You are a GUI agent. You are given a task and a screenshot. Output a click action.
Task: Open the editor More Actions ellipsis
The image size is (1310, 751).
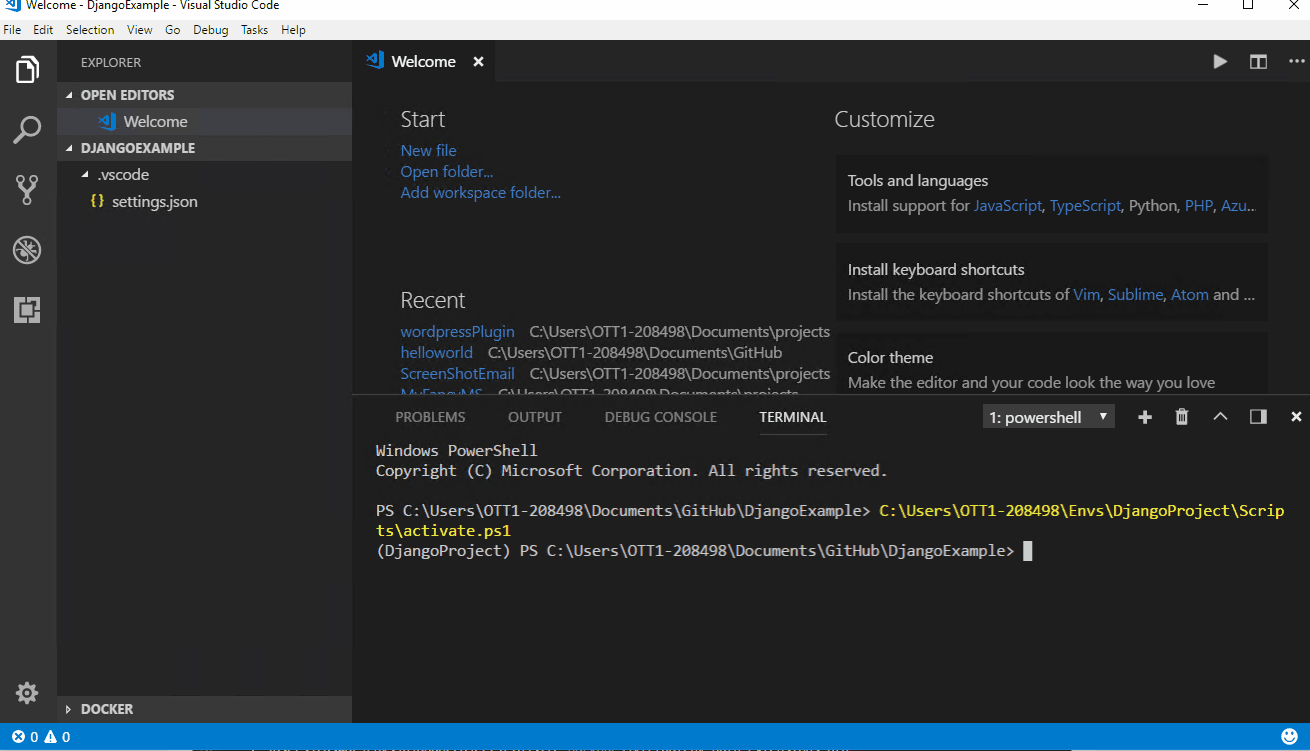(1297, 62)
